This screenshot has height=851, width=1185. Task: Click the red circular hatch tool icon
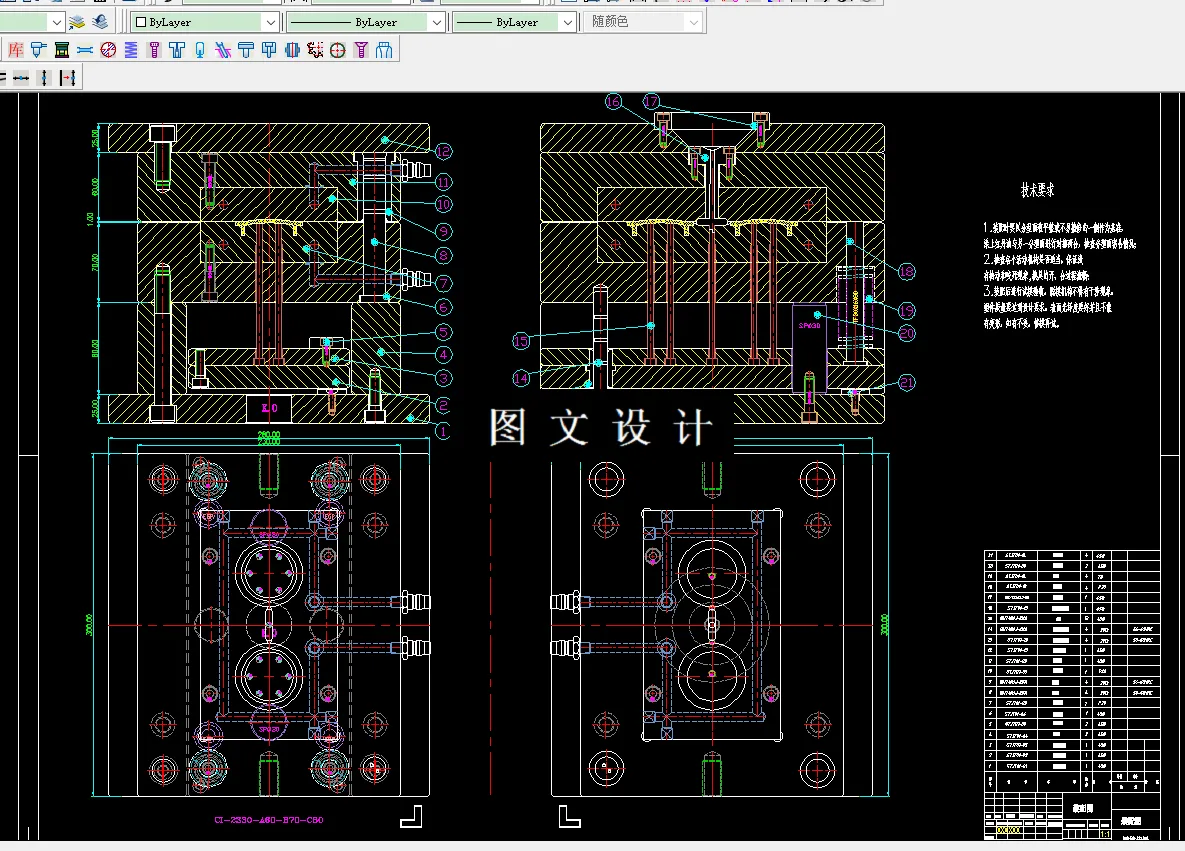click(x=108, y=49)
